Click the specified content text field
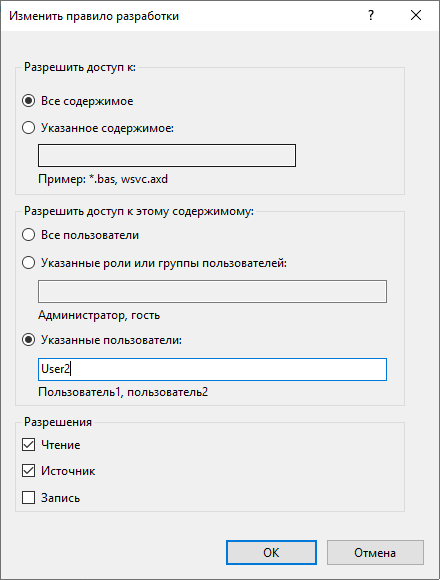440x580 pixels. (x=167, y=155)
